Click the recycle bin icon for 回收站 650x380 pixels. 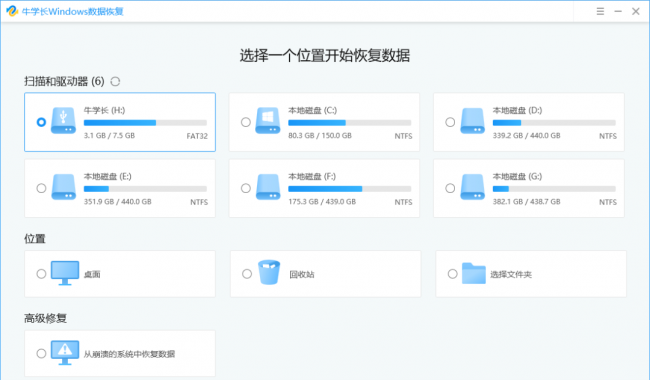269,272
